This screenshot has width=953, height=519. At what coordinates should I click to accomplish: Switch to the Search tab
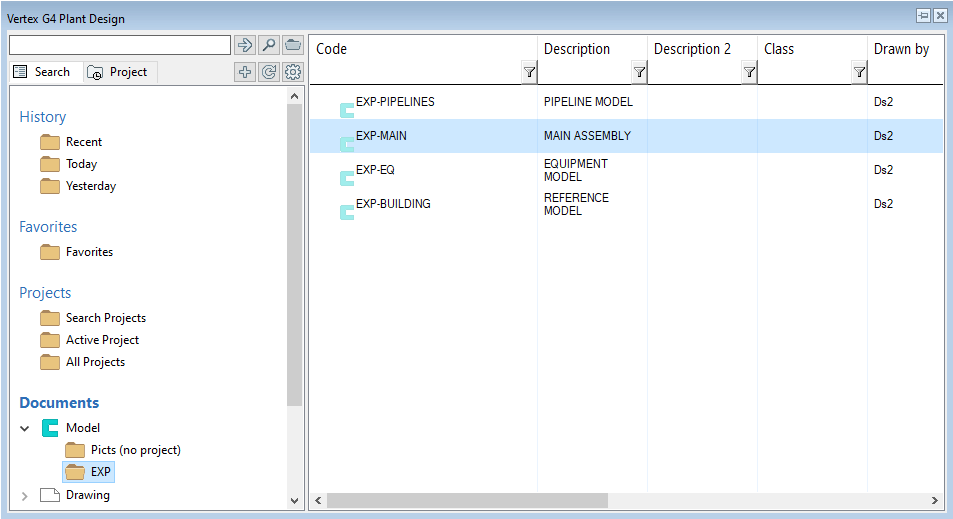click(42, 72)
